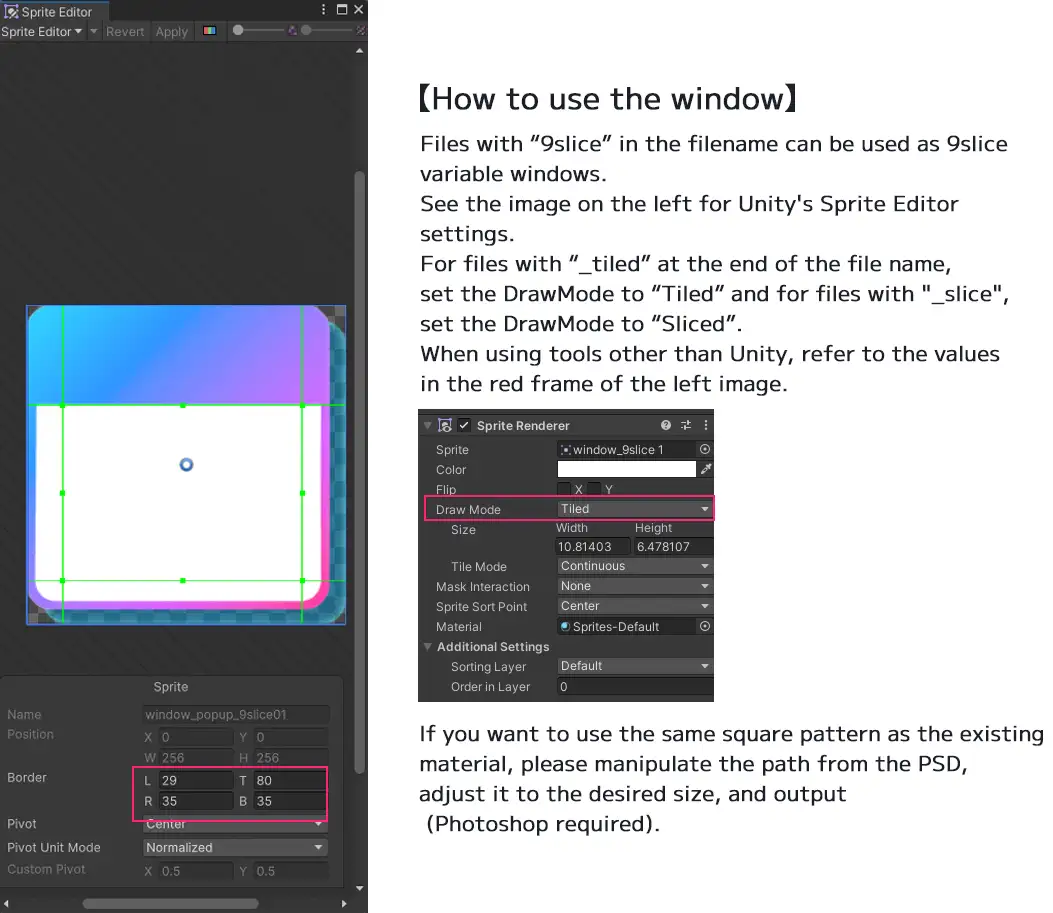The height and width of the screenshot is (913, 1053).
Task: Collapse the Additional Settings section
Action: click(x=428, y=647)
